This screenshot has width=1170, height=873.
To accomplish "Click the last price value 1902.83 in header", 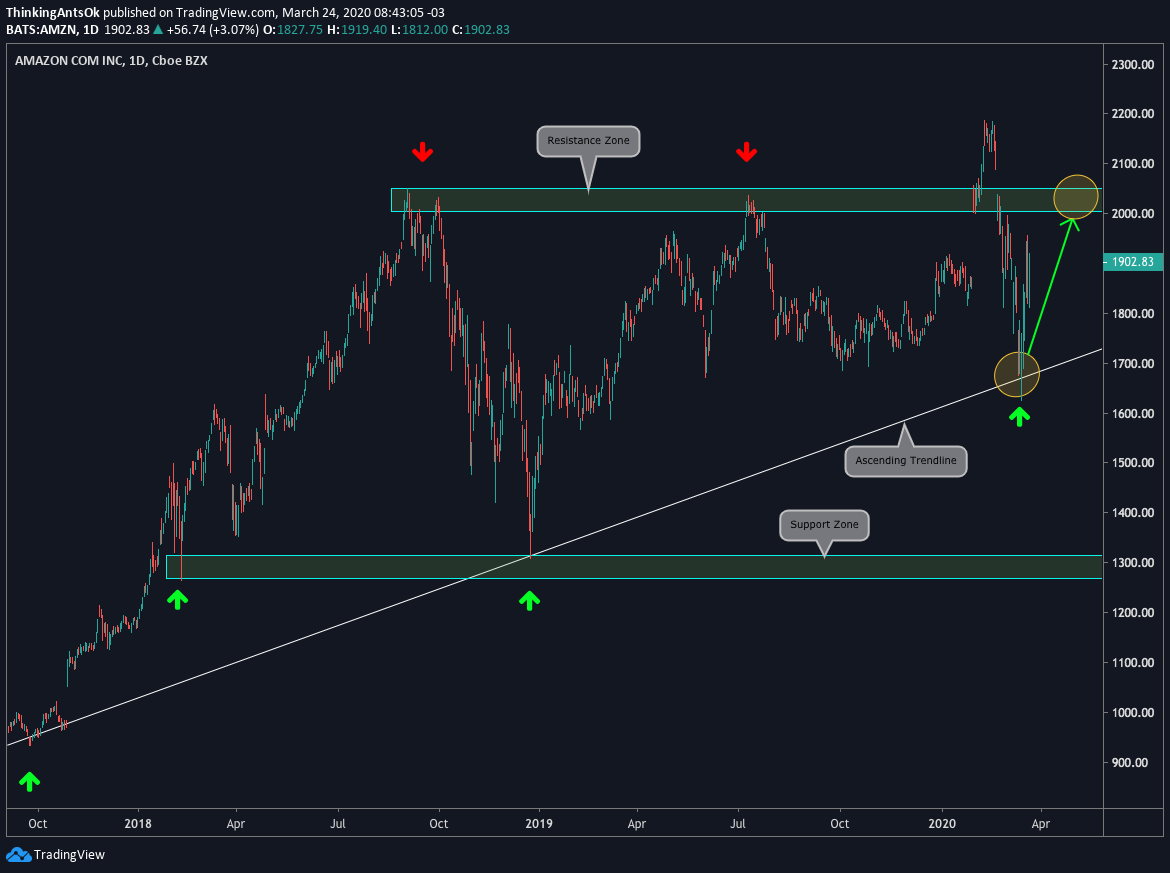I will (x=126, y=30).
